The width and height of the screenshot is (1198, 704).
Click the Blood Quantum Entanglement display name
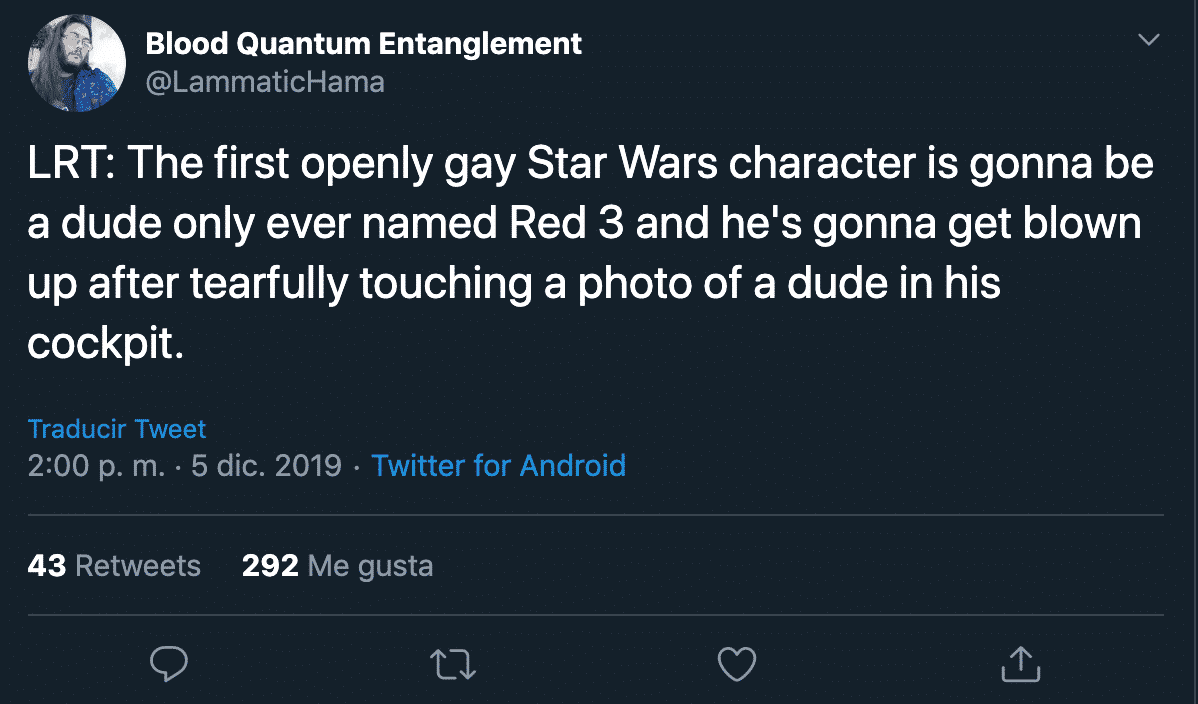[x=364, y=43]
